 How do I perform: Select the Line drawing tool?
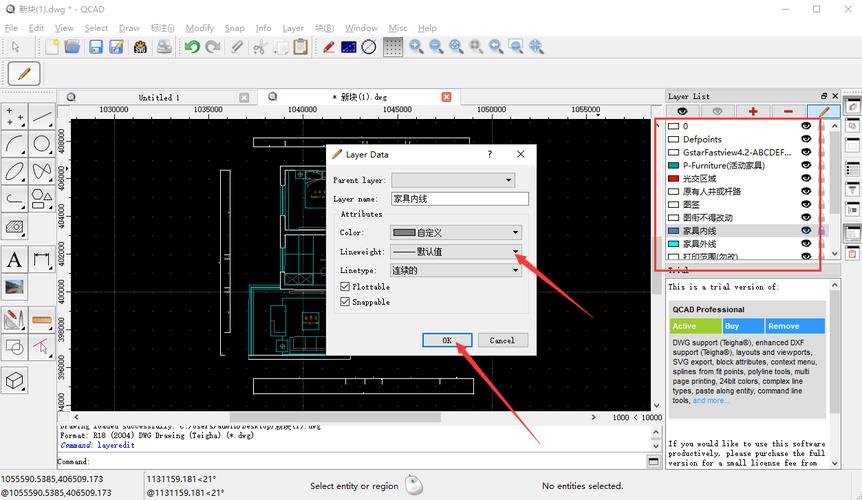tap(42, 116)
